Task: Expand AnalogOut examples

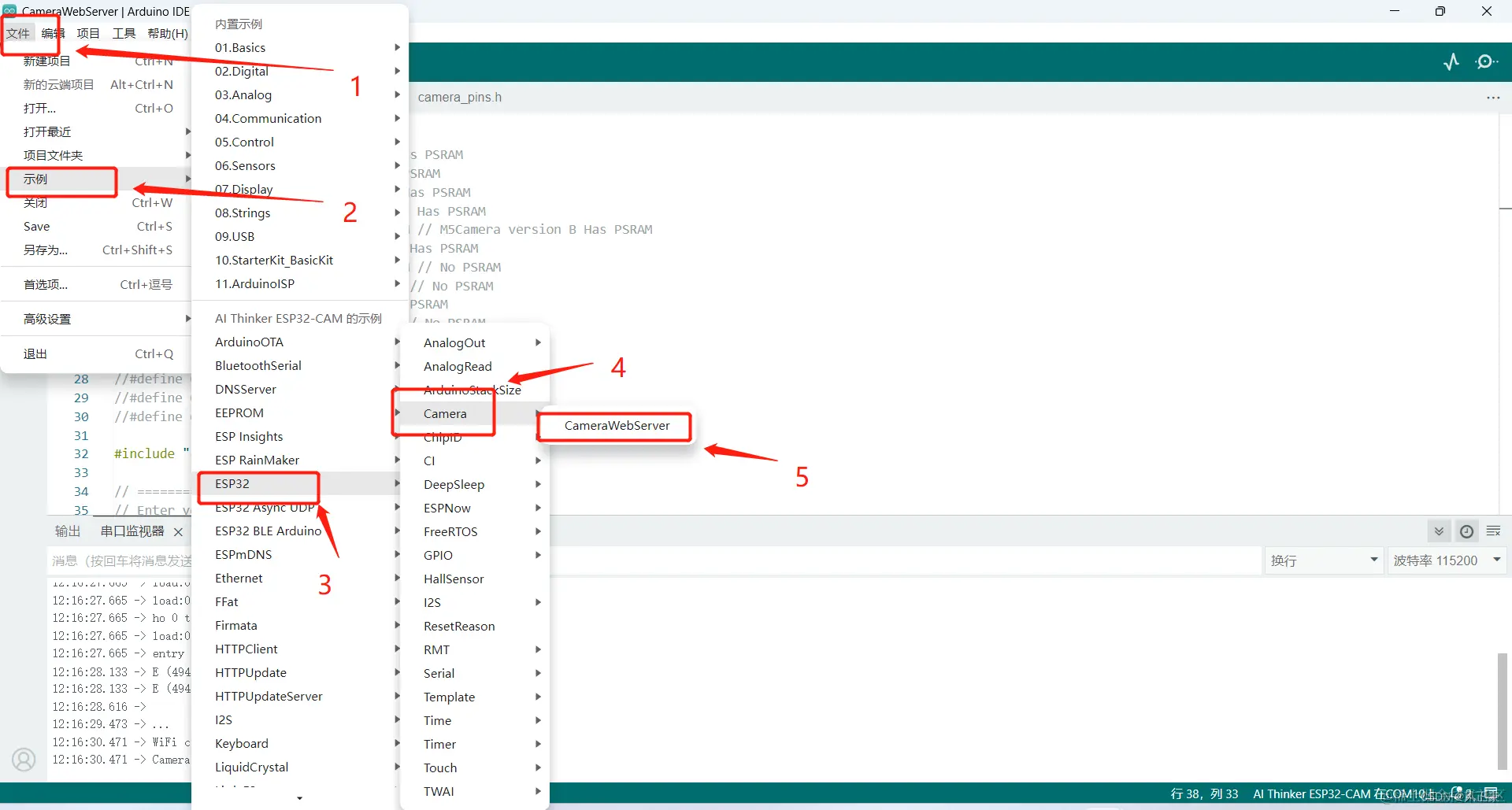Action: pos(475,342)
